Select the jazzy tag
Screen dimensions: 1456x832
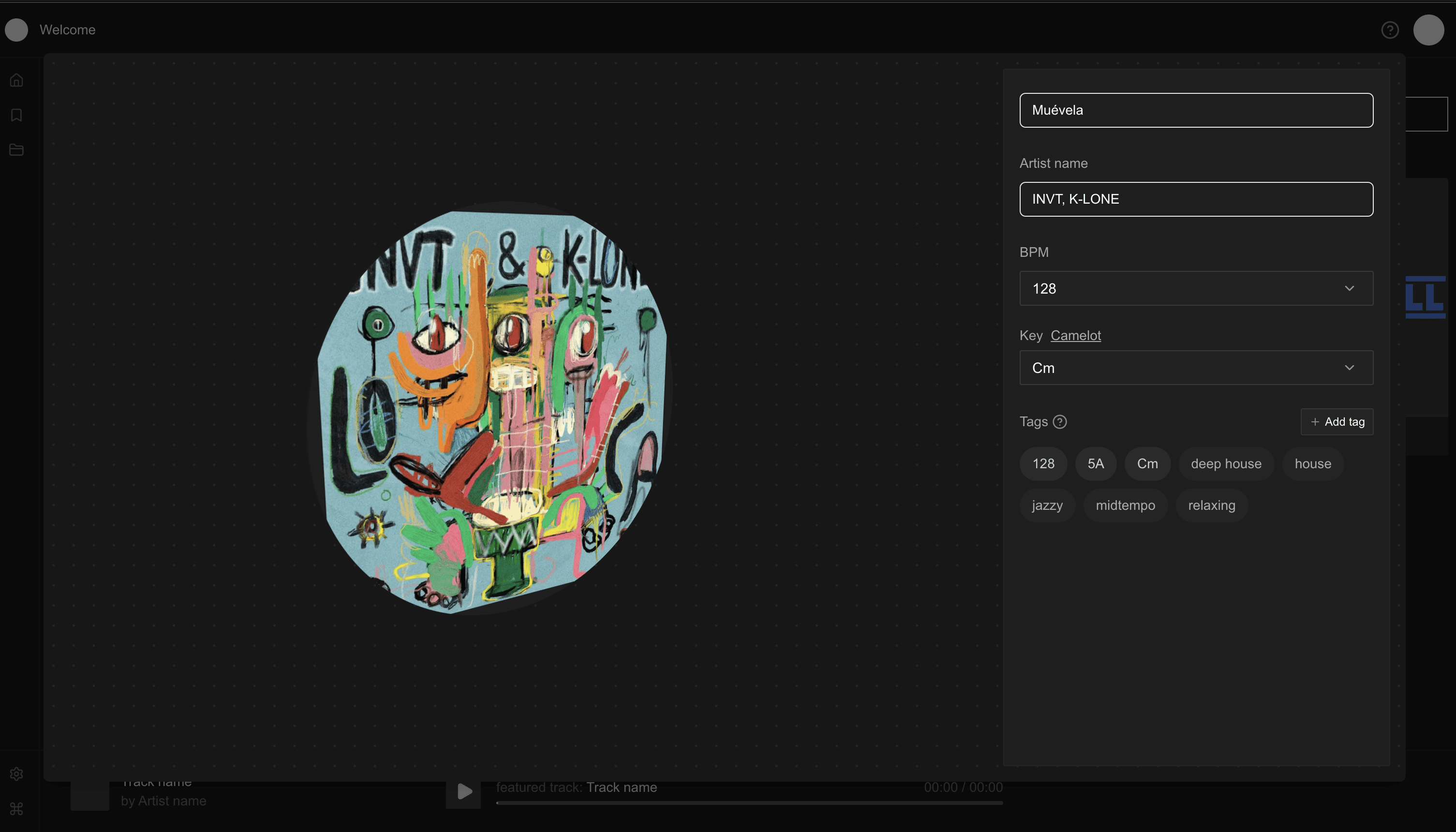[1047, 505]
